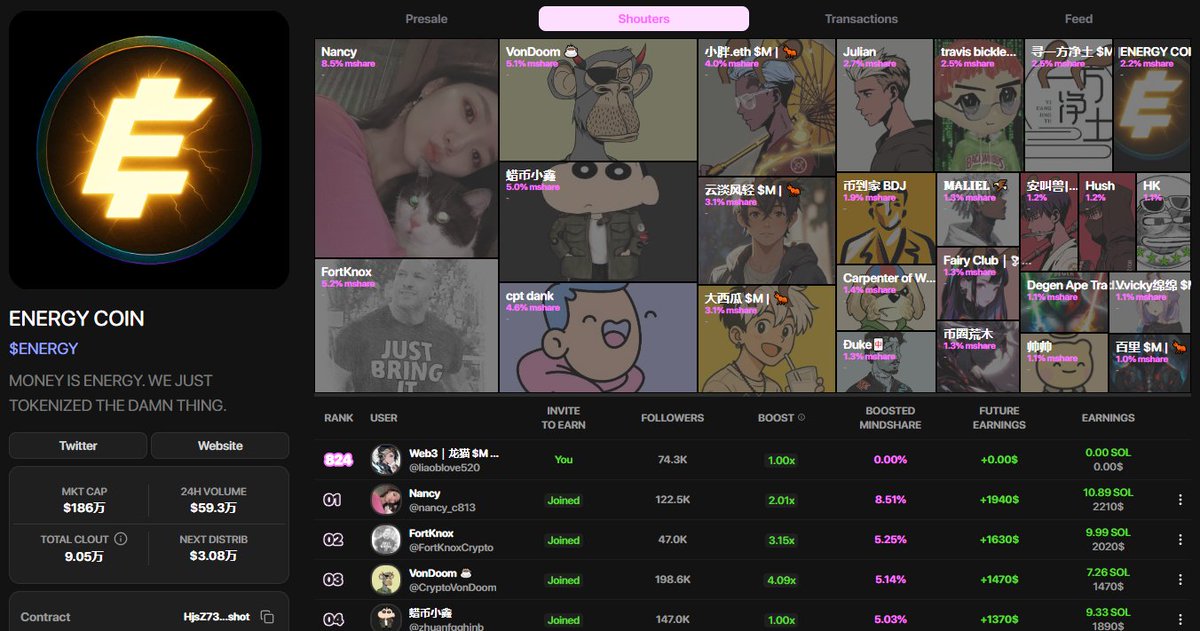Open the Feed tab
This screenshot has width=1200, height=631.
click(x=1079, y=19)
